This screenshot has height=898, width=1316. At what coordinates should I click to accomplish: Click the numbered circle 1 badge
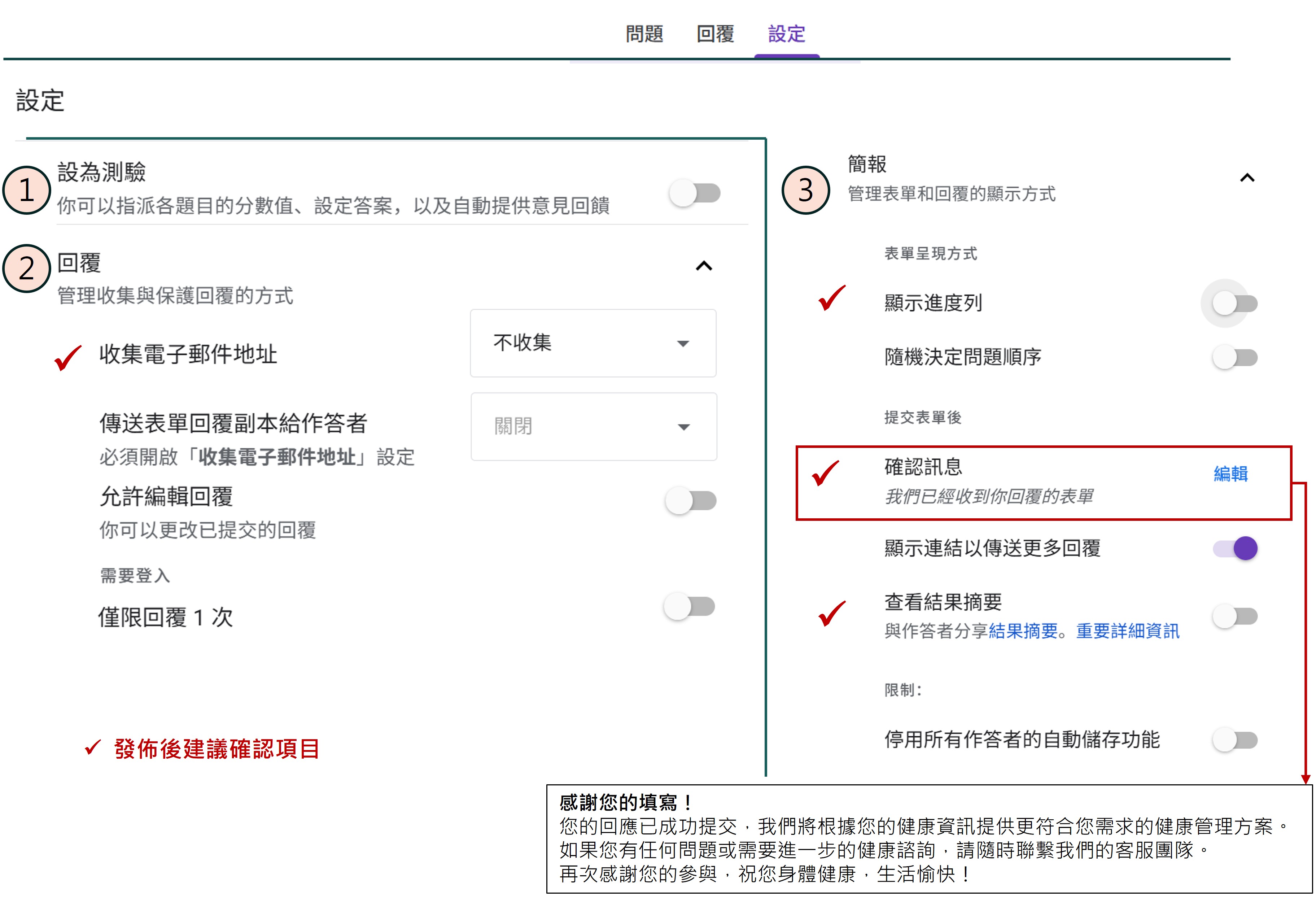[27, 190]
